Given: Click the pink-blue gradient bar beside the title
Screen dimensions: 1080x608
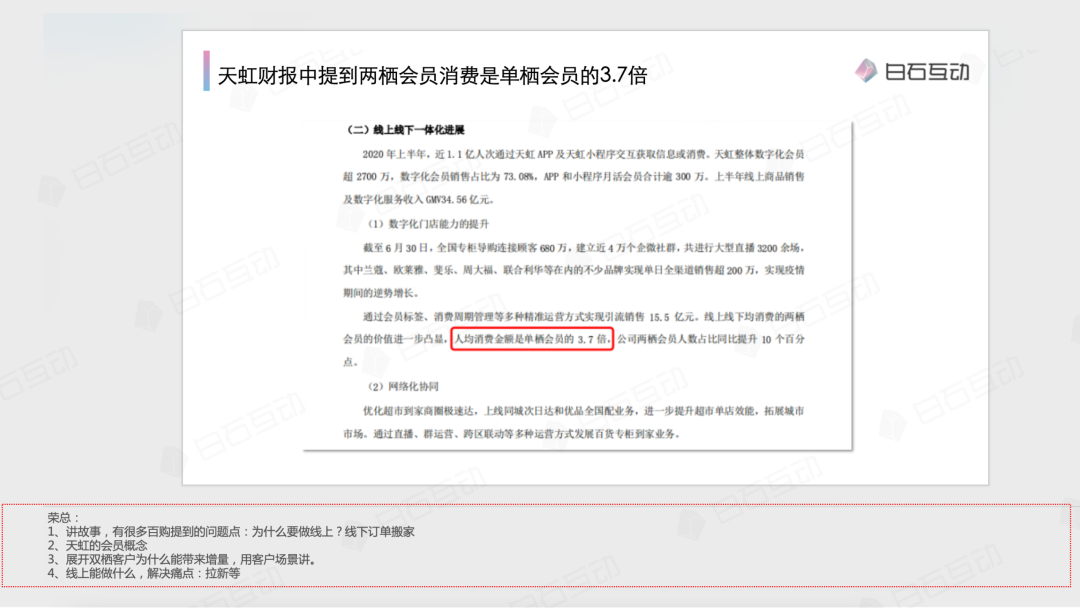Looking at the screenshot, I should pos(206,71).
